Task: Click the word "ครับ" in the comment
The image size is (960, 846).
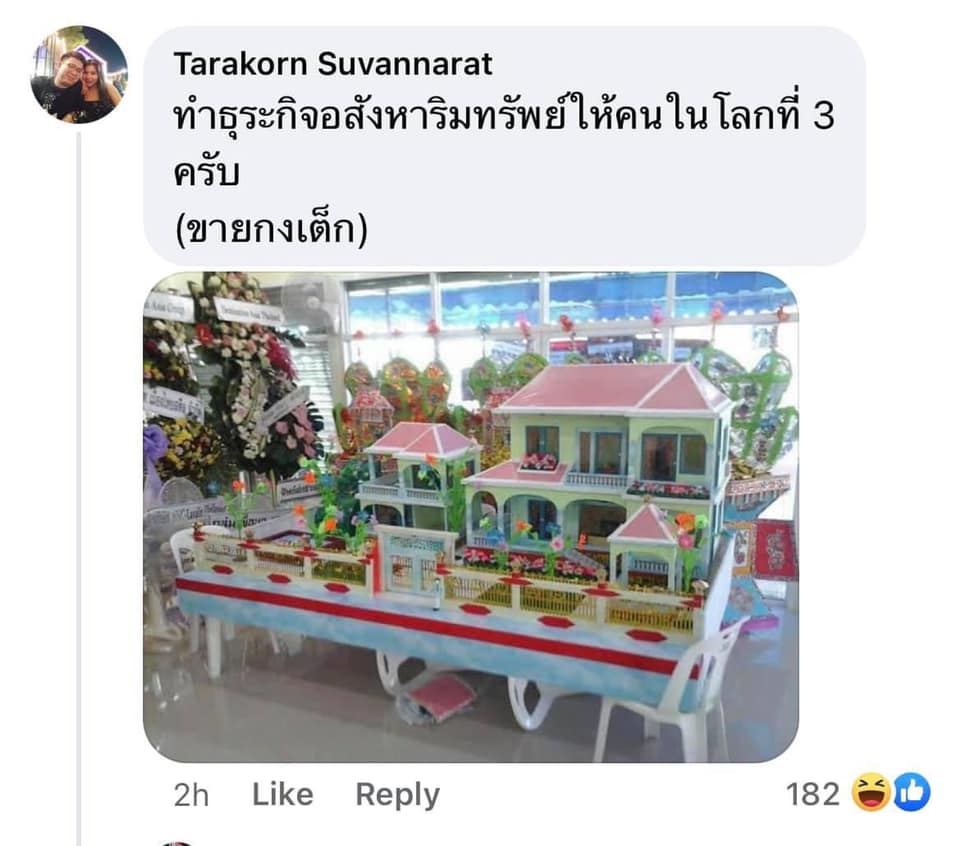Action: coord(206,171)
